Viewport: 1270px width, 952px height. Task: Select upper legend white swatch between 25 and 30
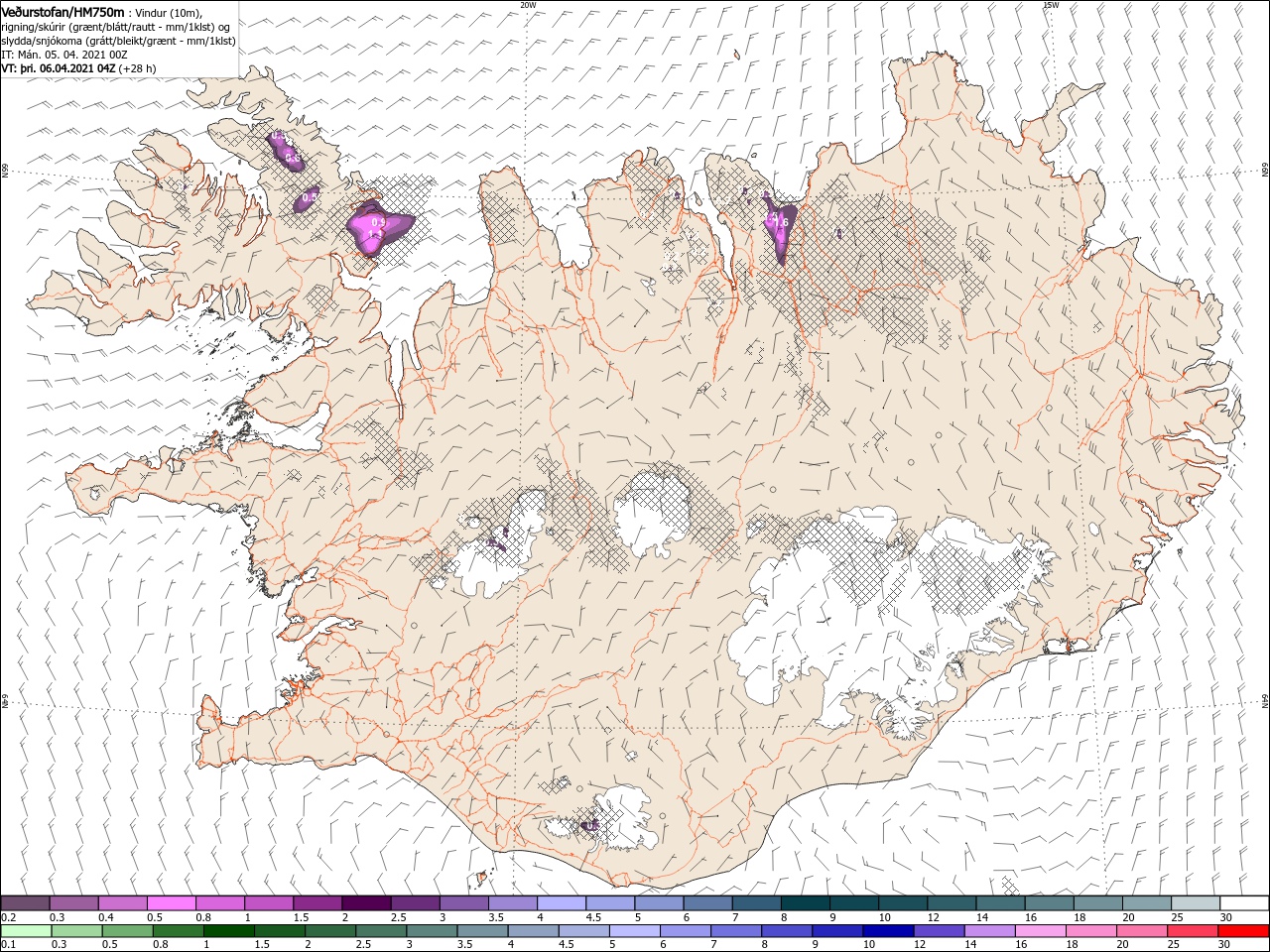(x=1195, y=902)
